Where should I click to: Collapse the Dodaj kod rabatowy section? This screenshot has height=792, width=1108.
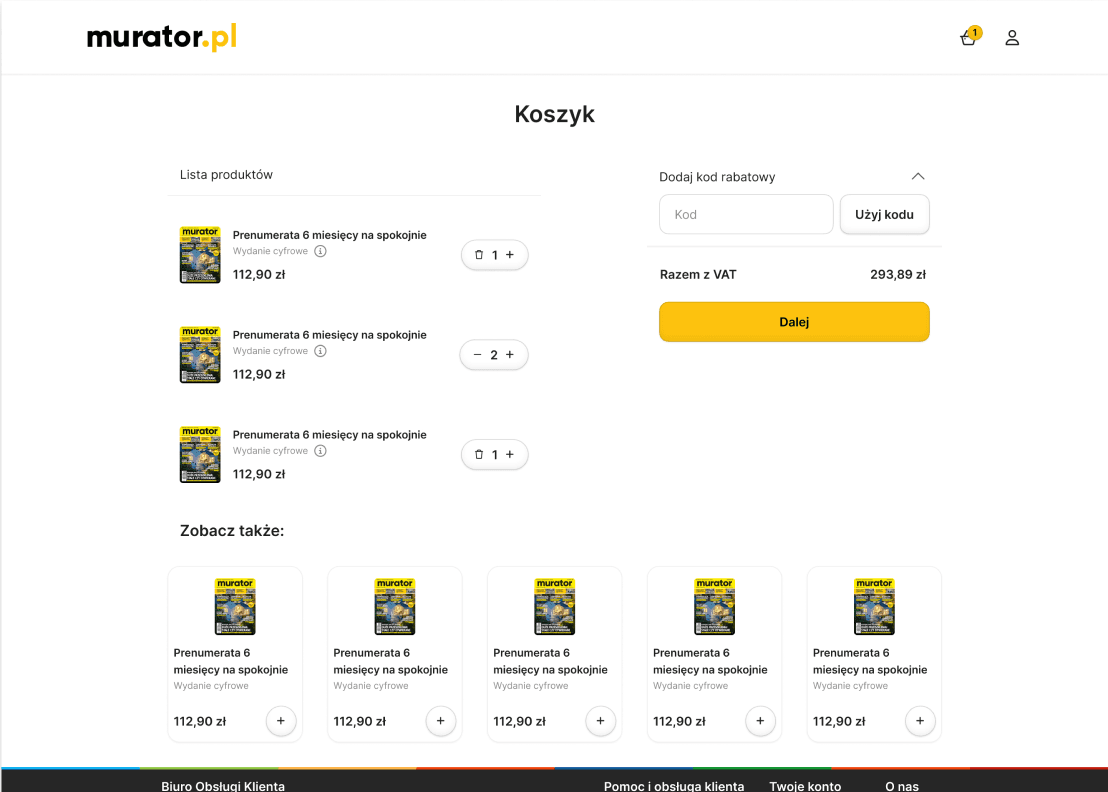918,176
